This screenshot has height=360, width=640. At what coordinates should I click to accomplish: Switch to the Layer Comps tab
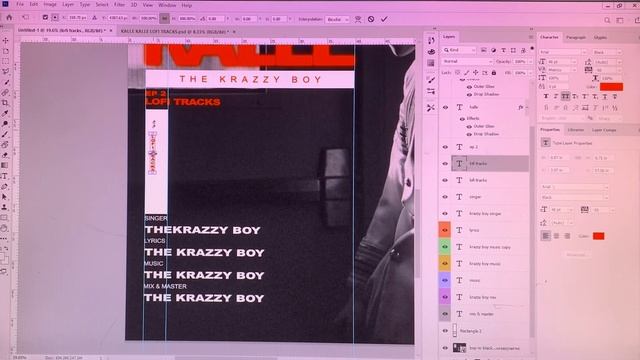[604, 130]
